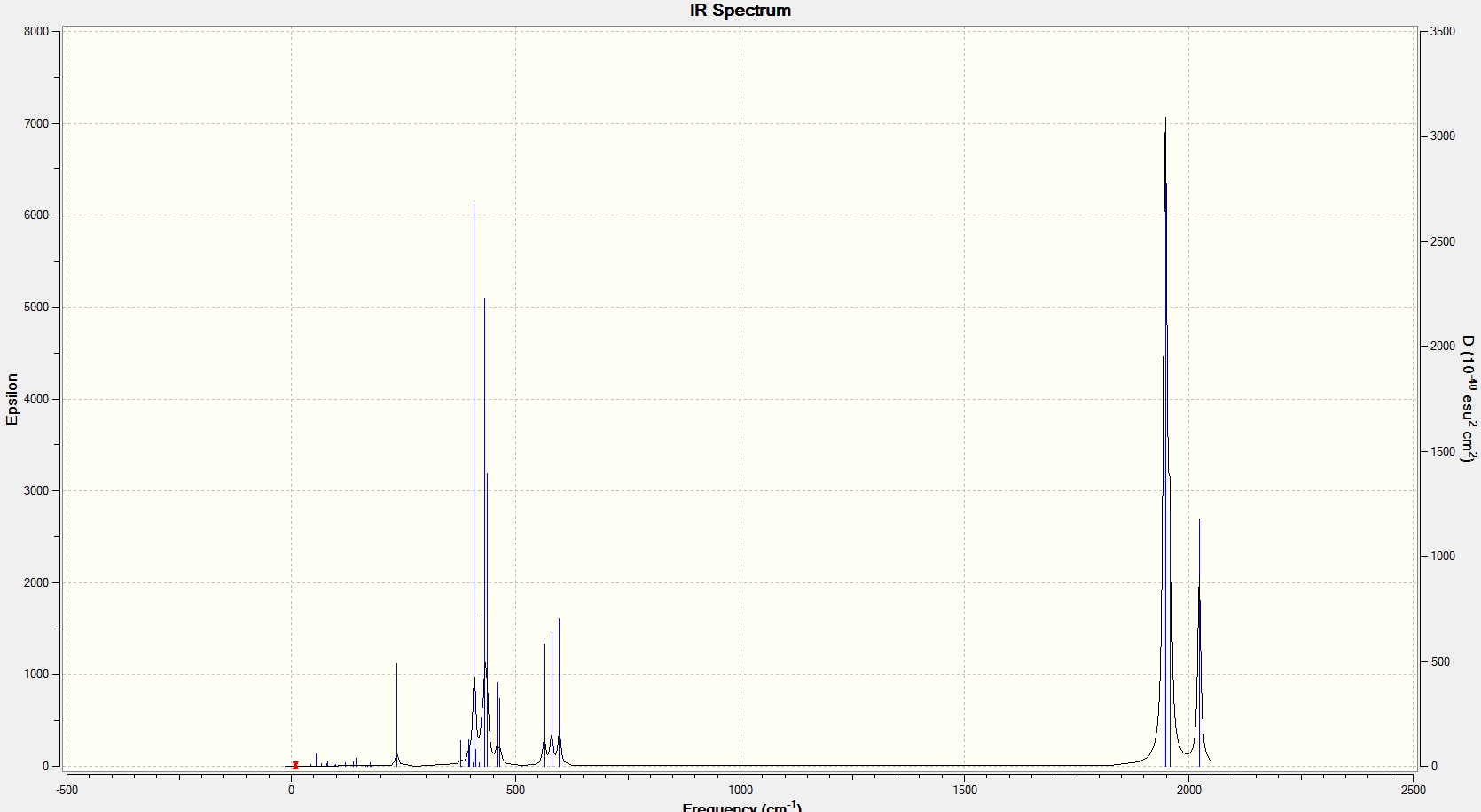
Task: Click the Epsilon axis label
Action: pos(12,399)
